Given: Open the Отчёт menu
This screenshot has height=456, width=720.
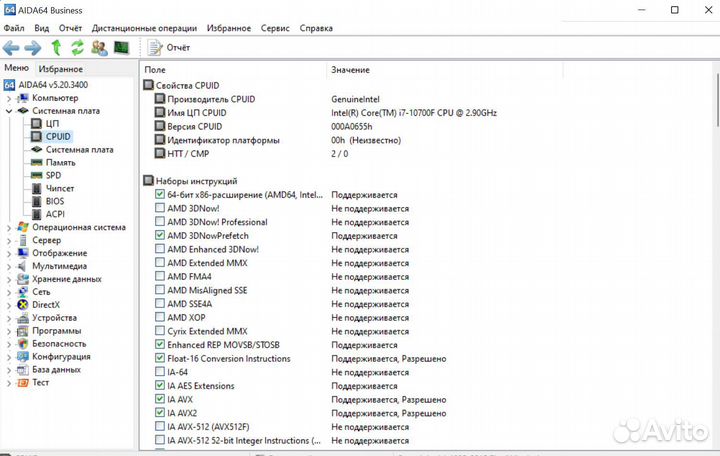Looking at the screenshot, I should tap(70, 28).
